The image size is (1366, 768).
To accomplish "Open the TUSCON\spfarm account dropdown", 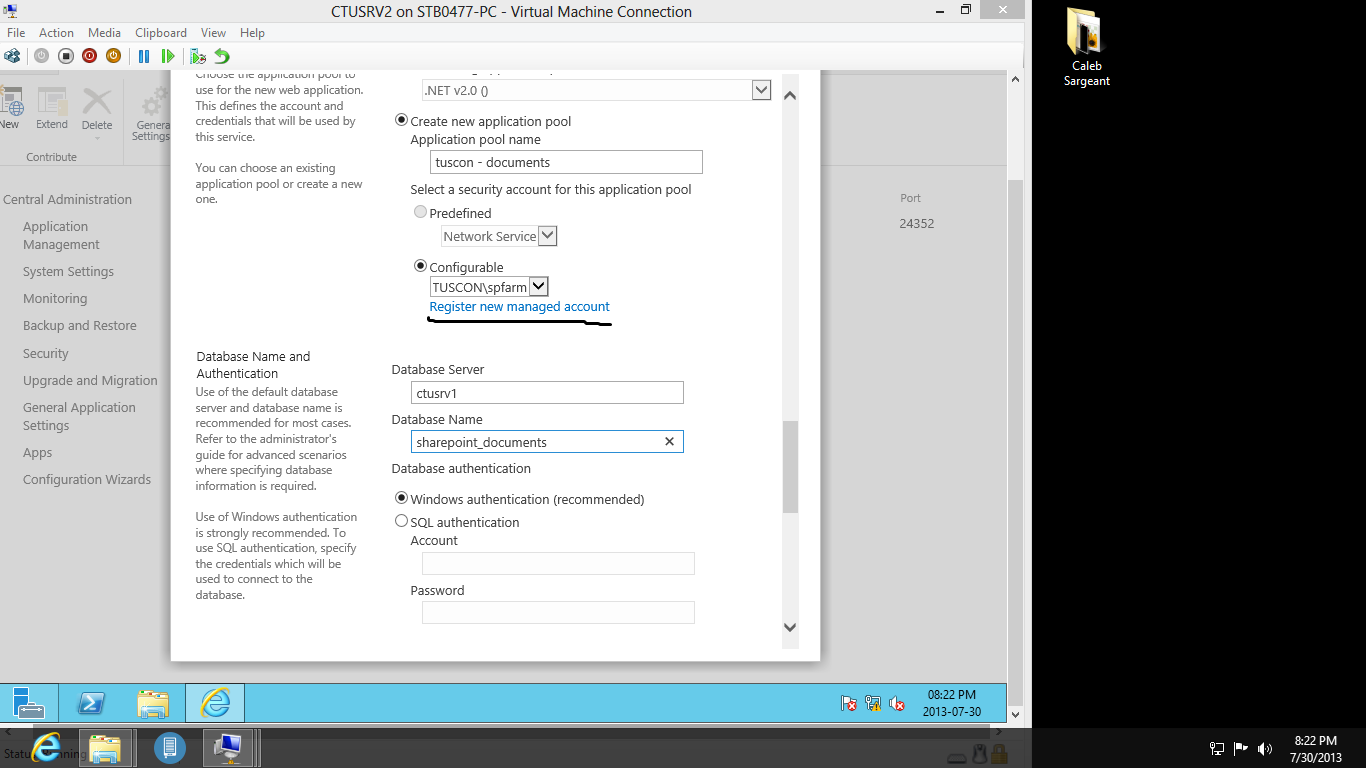I will click(538, 286).
